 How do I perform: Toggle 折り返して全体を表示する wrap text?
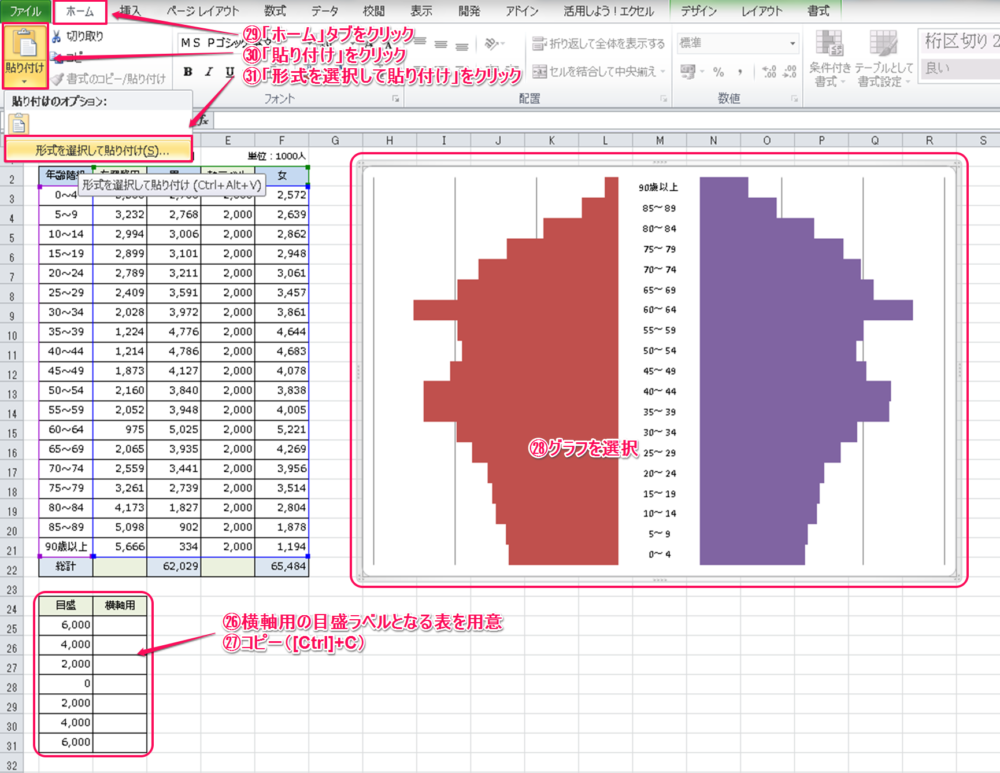tap(598, 44)
